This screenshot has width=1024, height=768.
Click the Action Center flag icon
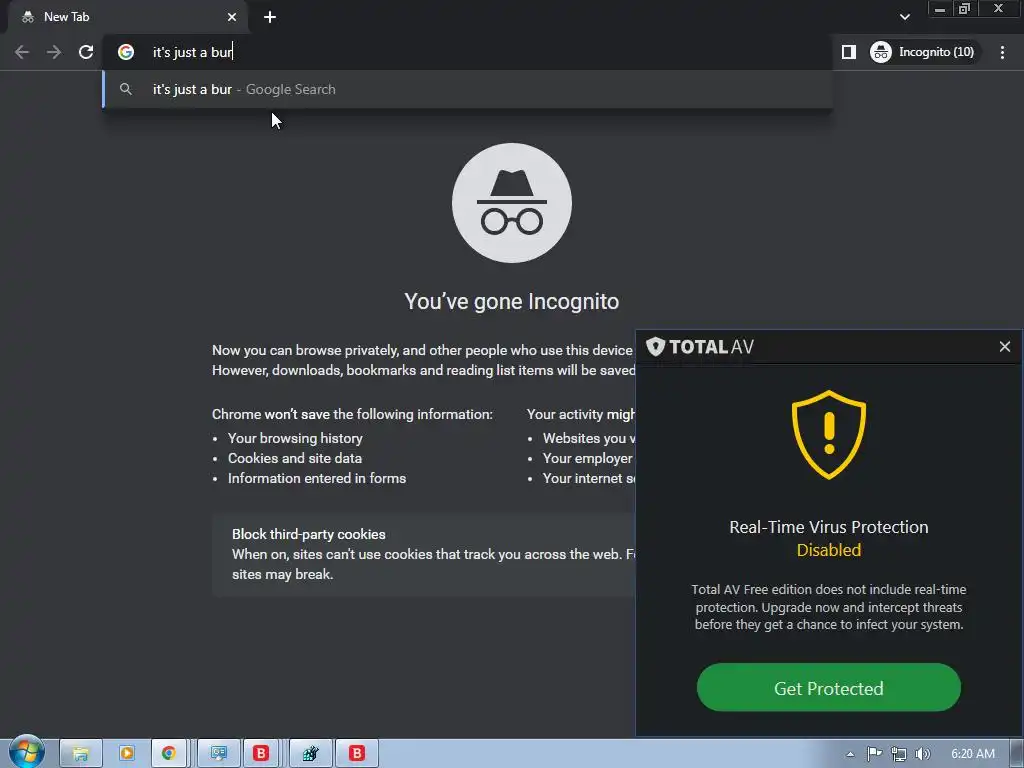(874, 754)
